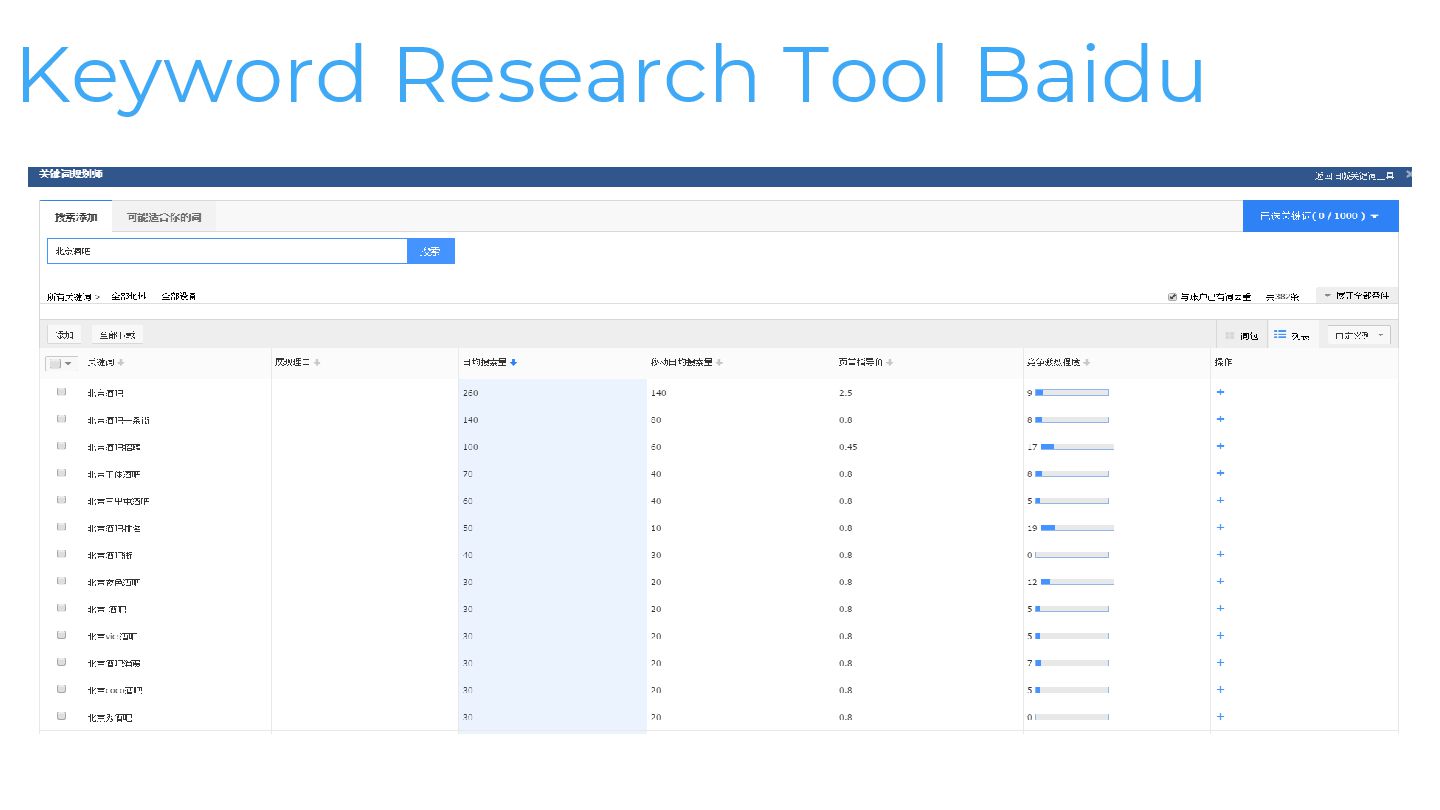Open the selected keywords (0 / 1000) dropdown
1440x810 pixels.
click(1320, 216)
